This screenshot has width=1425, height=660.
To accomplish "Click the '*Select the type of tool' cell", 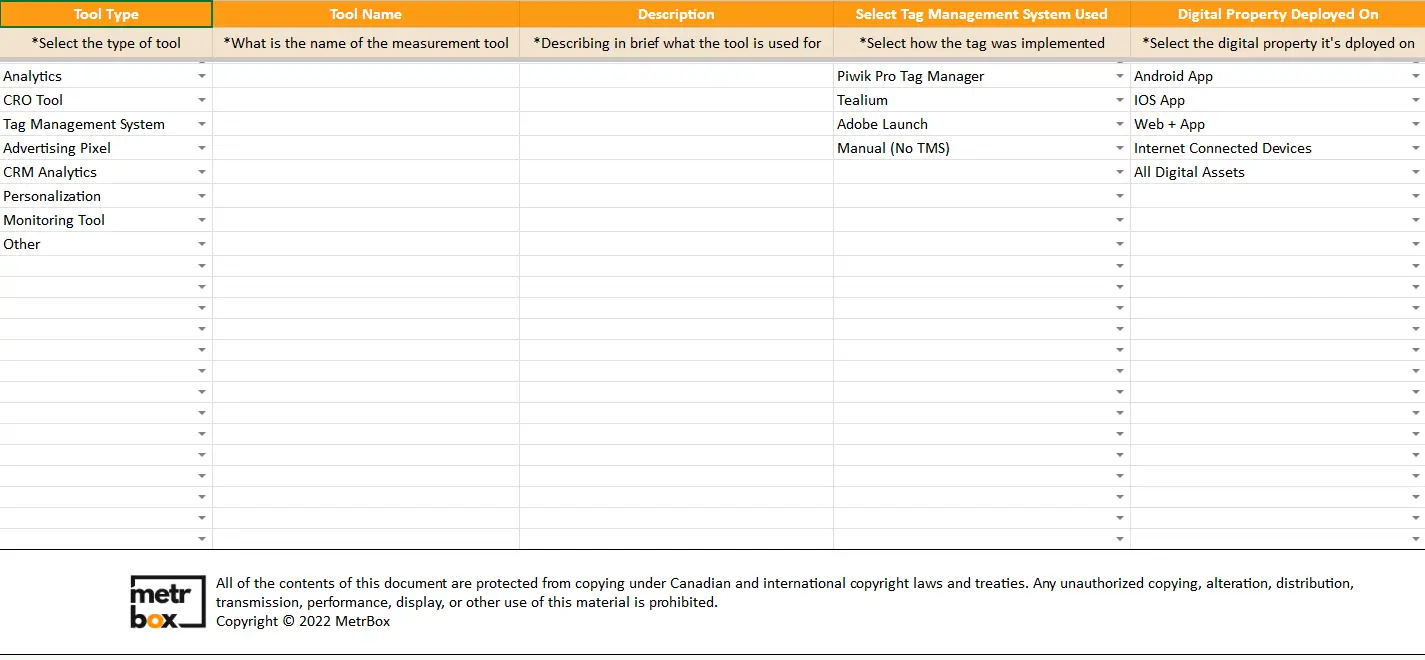I will pos(106,43).
